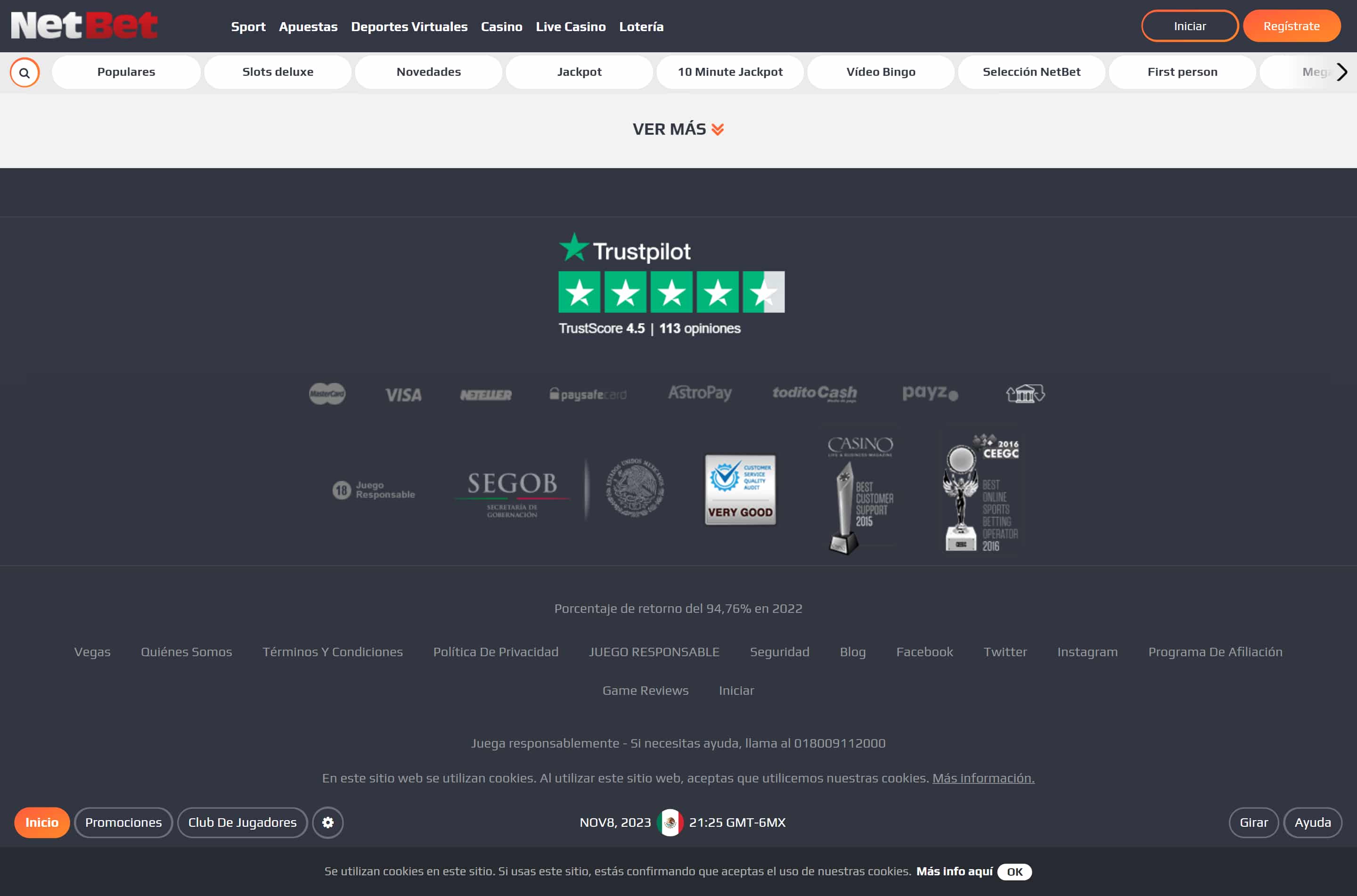Open the Más información cookies link
1357x896 pixels.
click(x=983, y=778)
